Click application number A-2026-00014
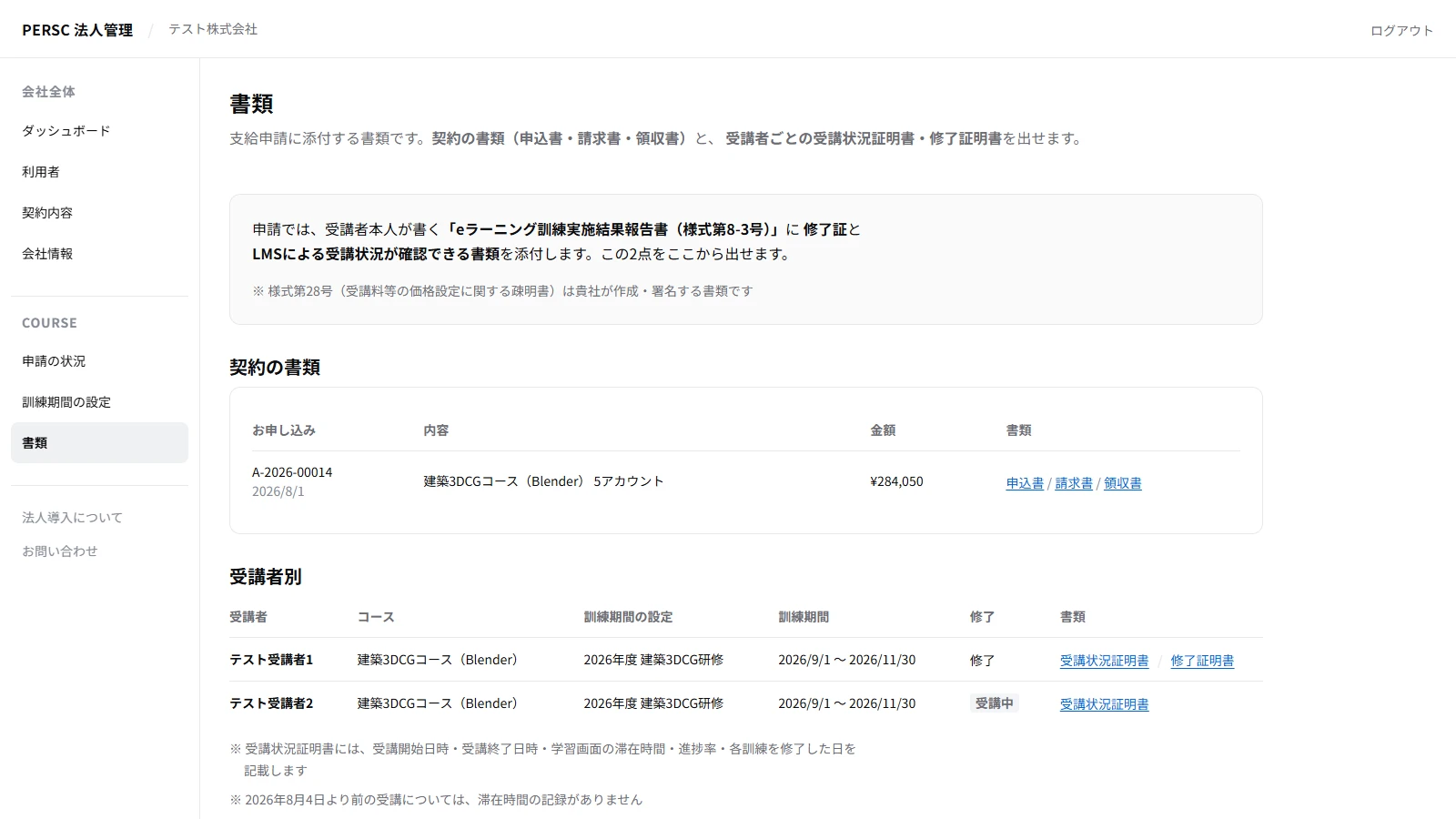This screenshot has height=819, width=1456. (x=292, y=472)
